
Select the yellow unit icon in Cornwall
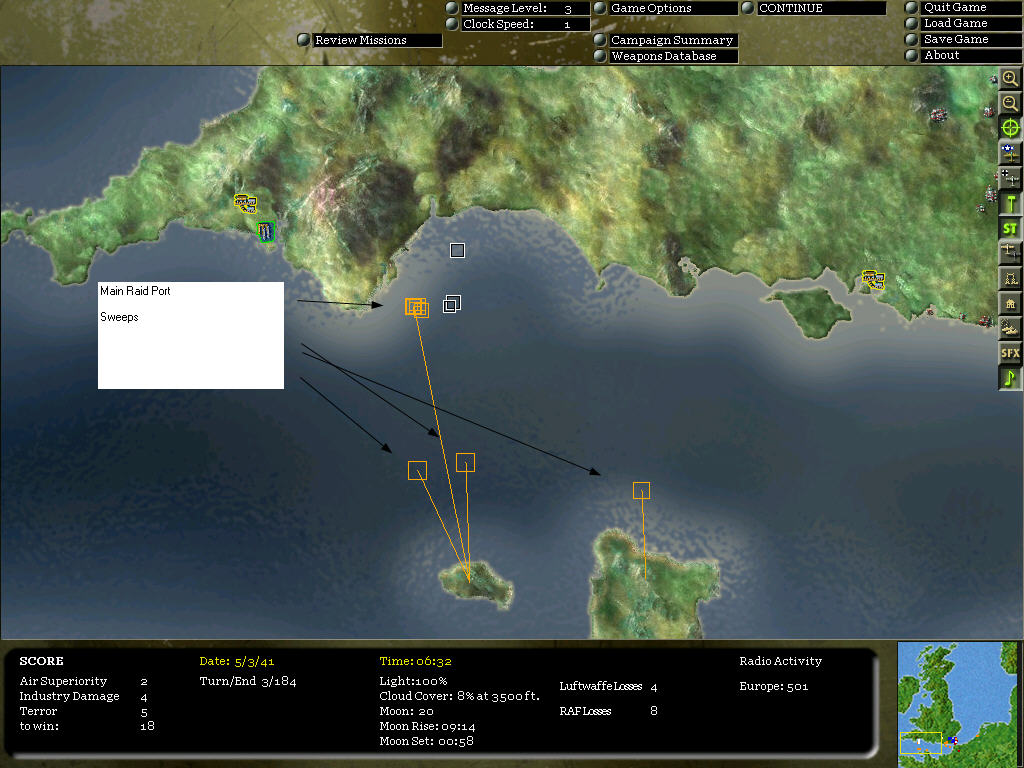point(246,203)
